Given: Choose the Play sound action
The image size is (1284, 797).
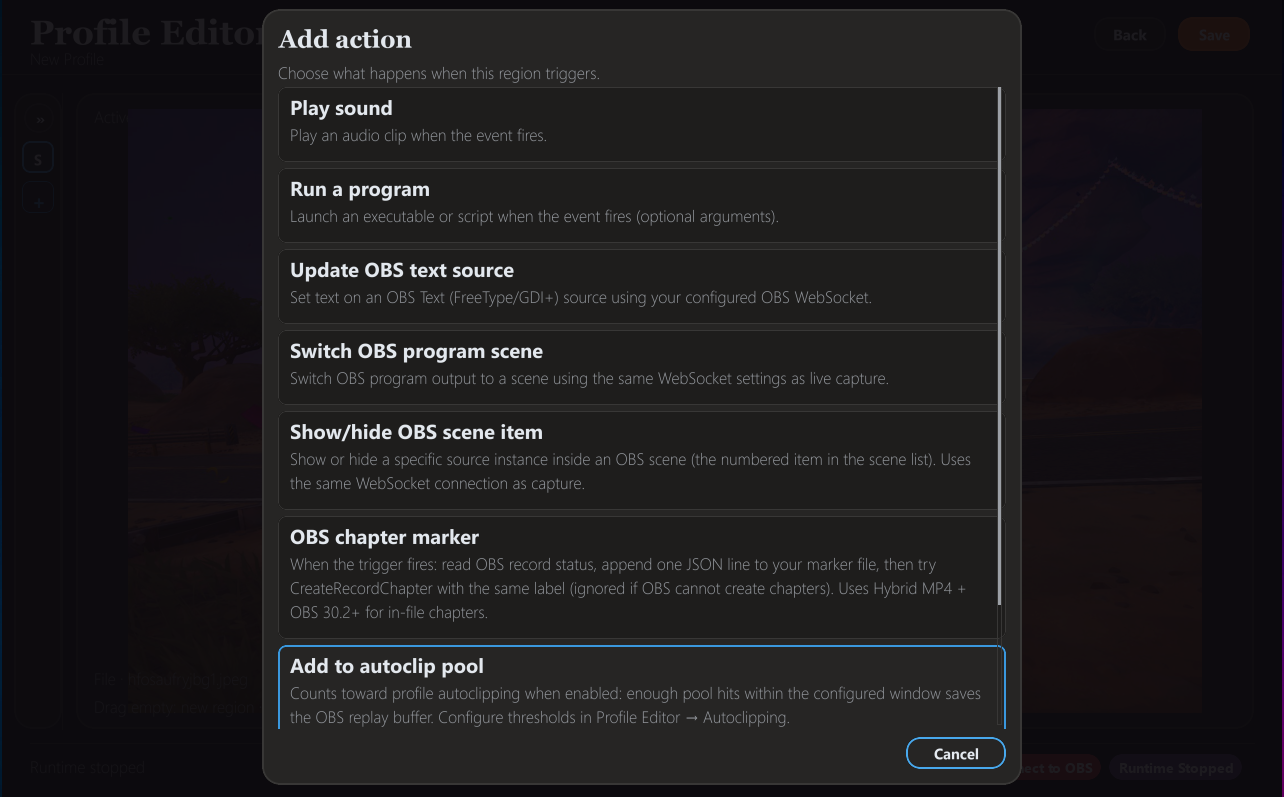Looking at the screenshot, I should [x=341, y=109].
